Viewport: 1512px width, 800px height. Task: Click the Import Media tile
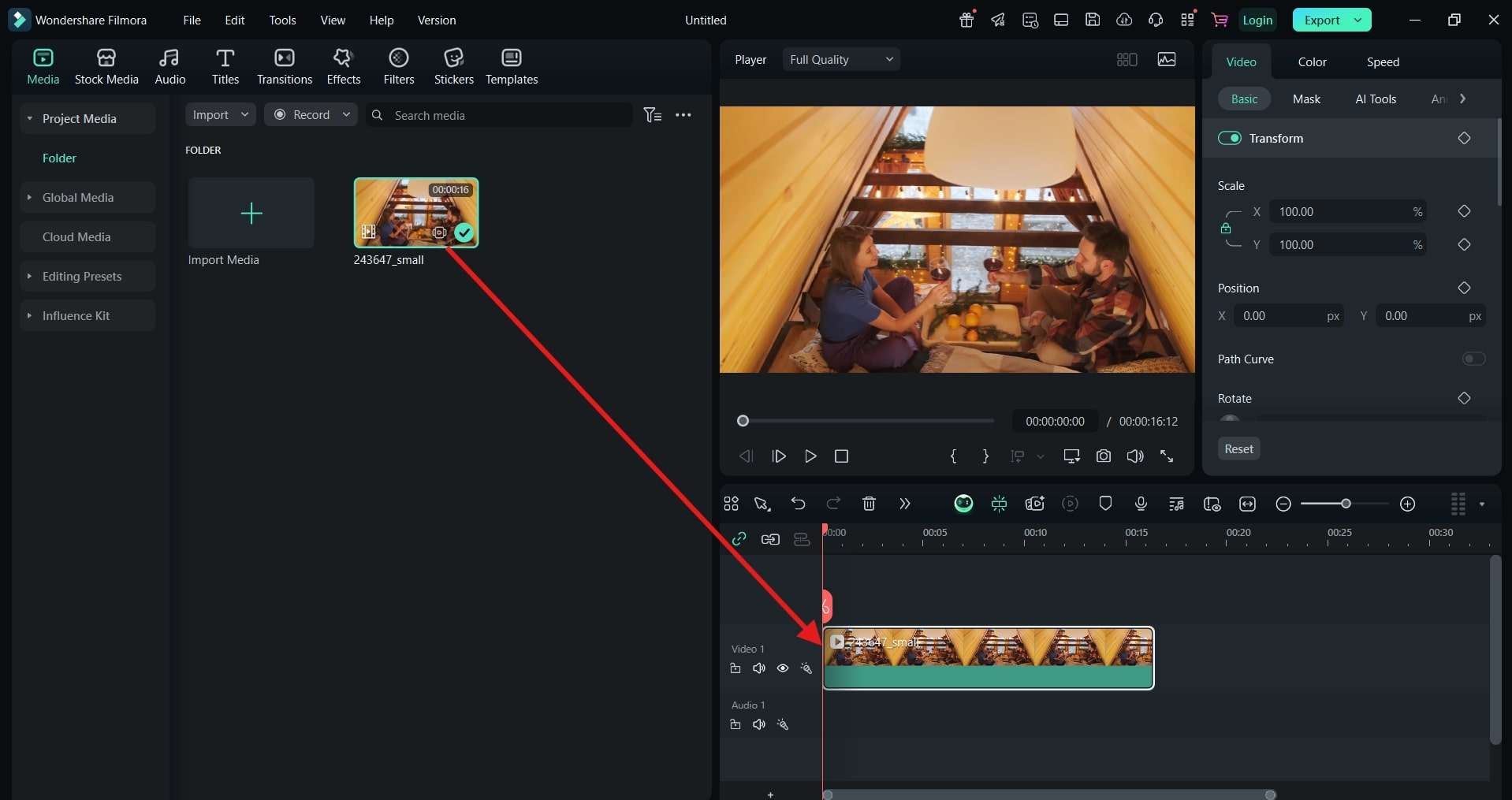tap(251, 213)
